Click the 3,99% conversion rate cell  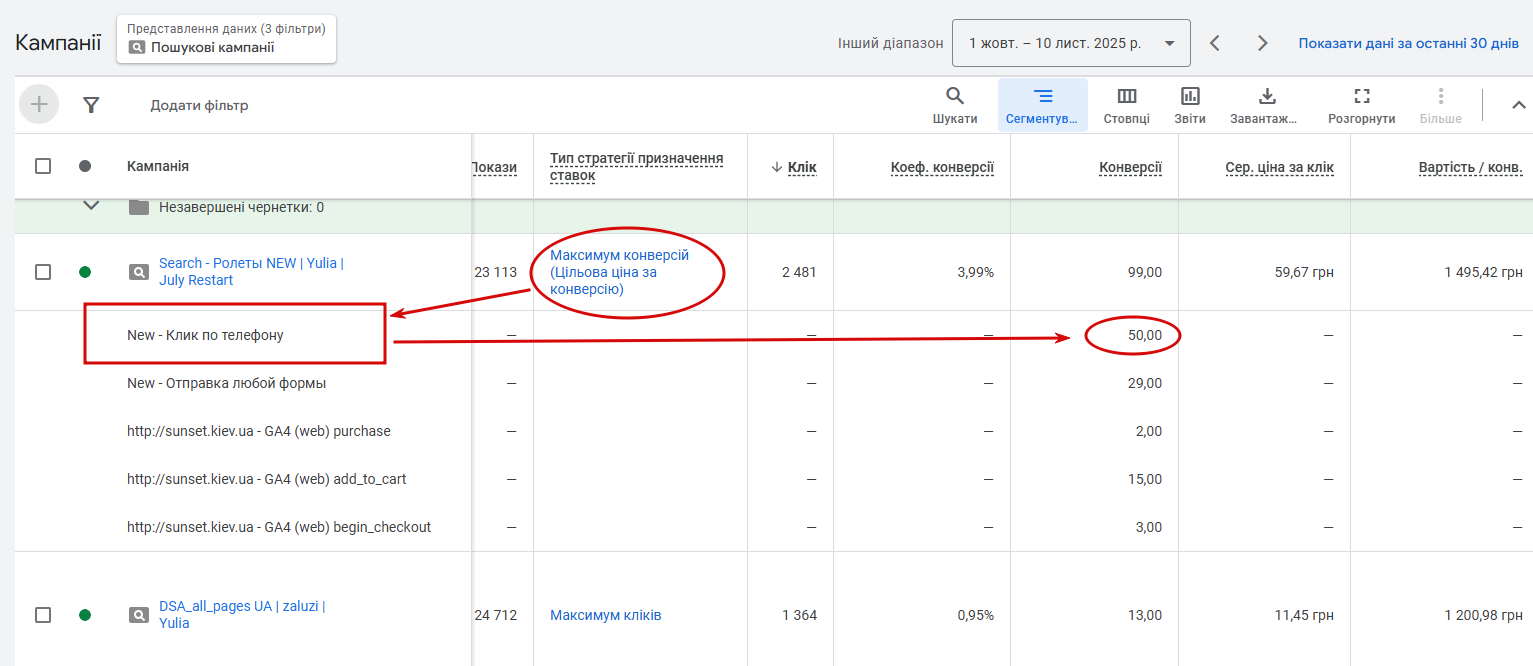[x=975, y=272]
